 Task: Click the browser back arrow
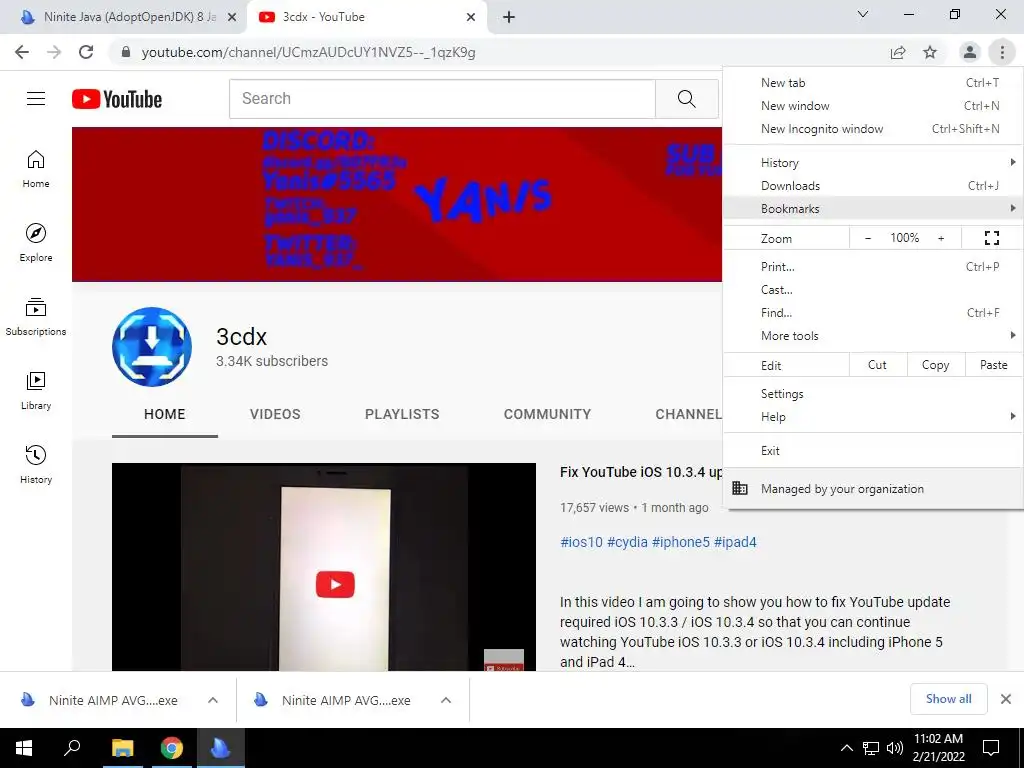22,52
